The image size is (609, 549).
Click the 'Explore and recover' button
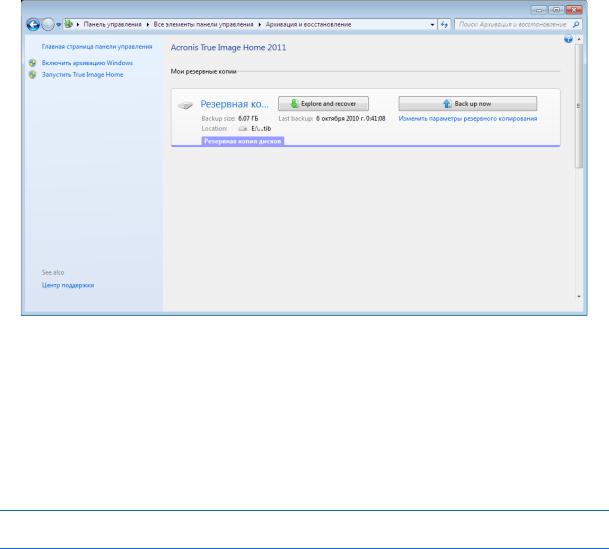323,104
